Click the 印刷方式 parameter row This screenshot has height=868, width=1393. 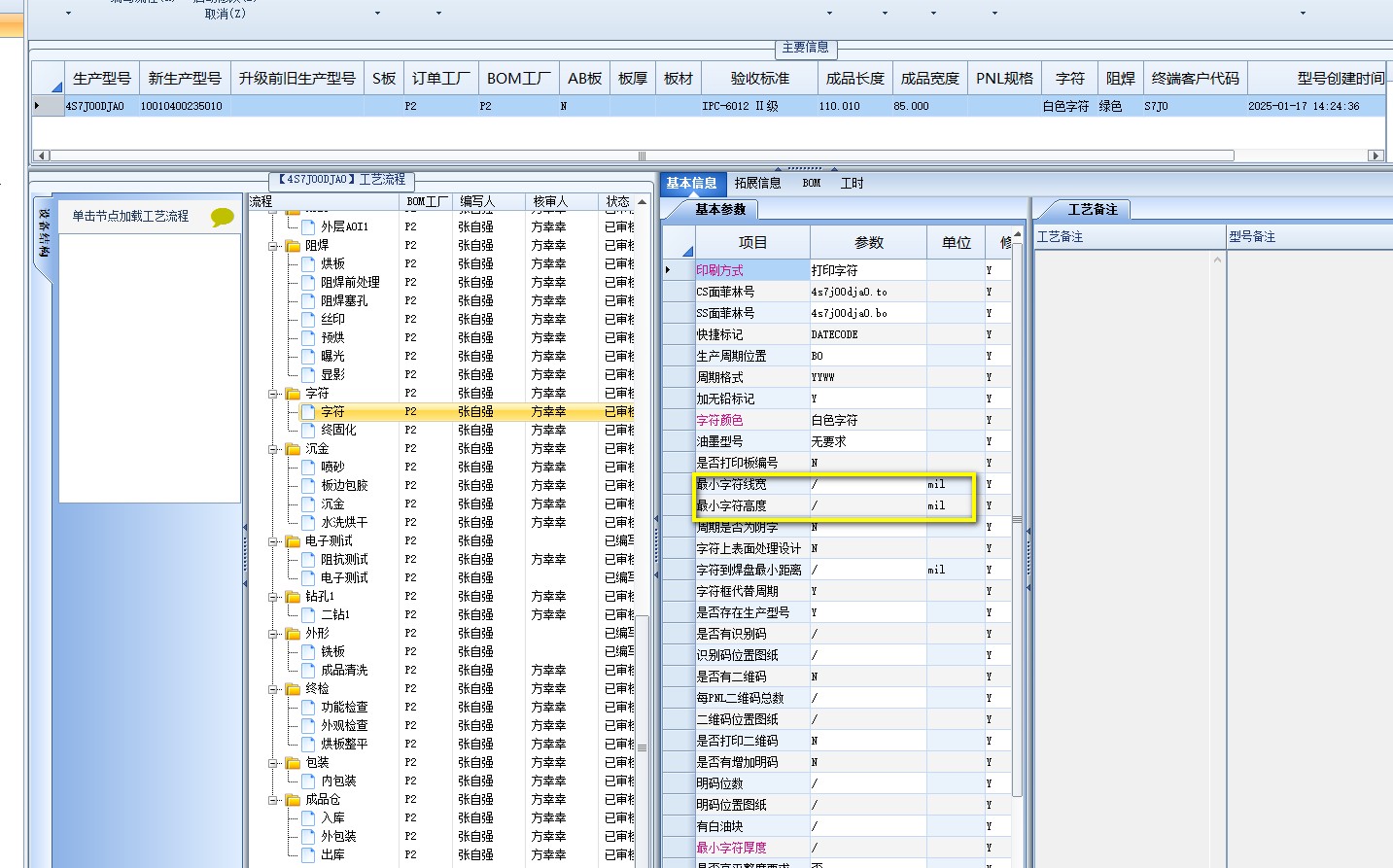838,270
